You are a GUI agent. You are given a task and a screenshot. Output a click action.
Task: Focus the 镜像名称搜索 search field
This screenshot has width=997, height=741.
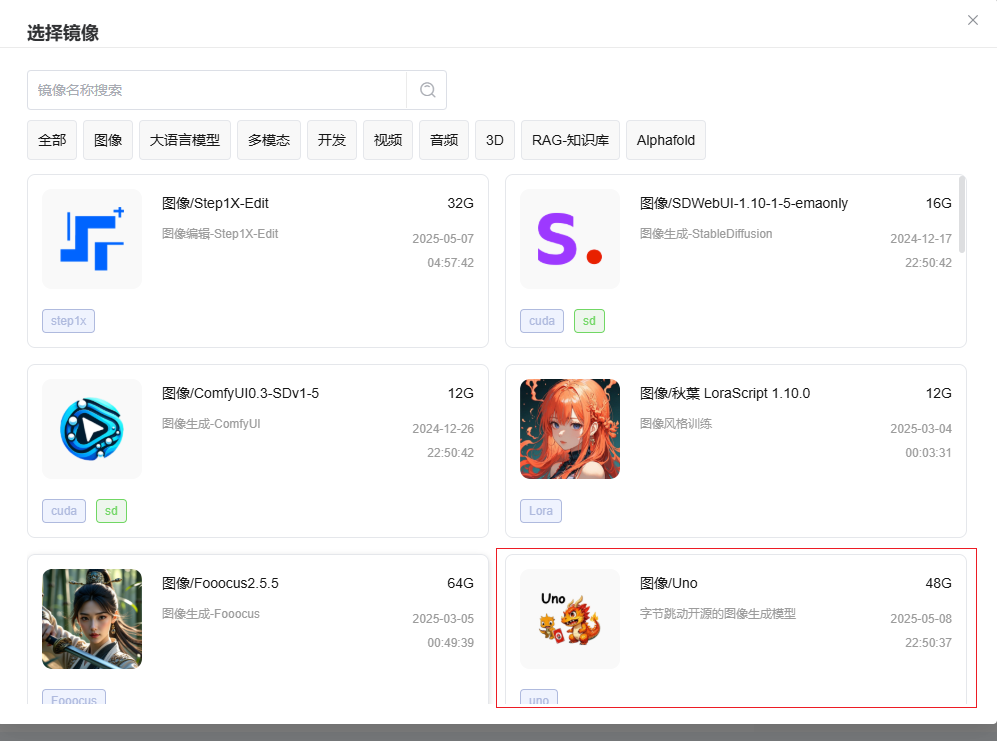(x=217, y=90)
